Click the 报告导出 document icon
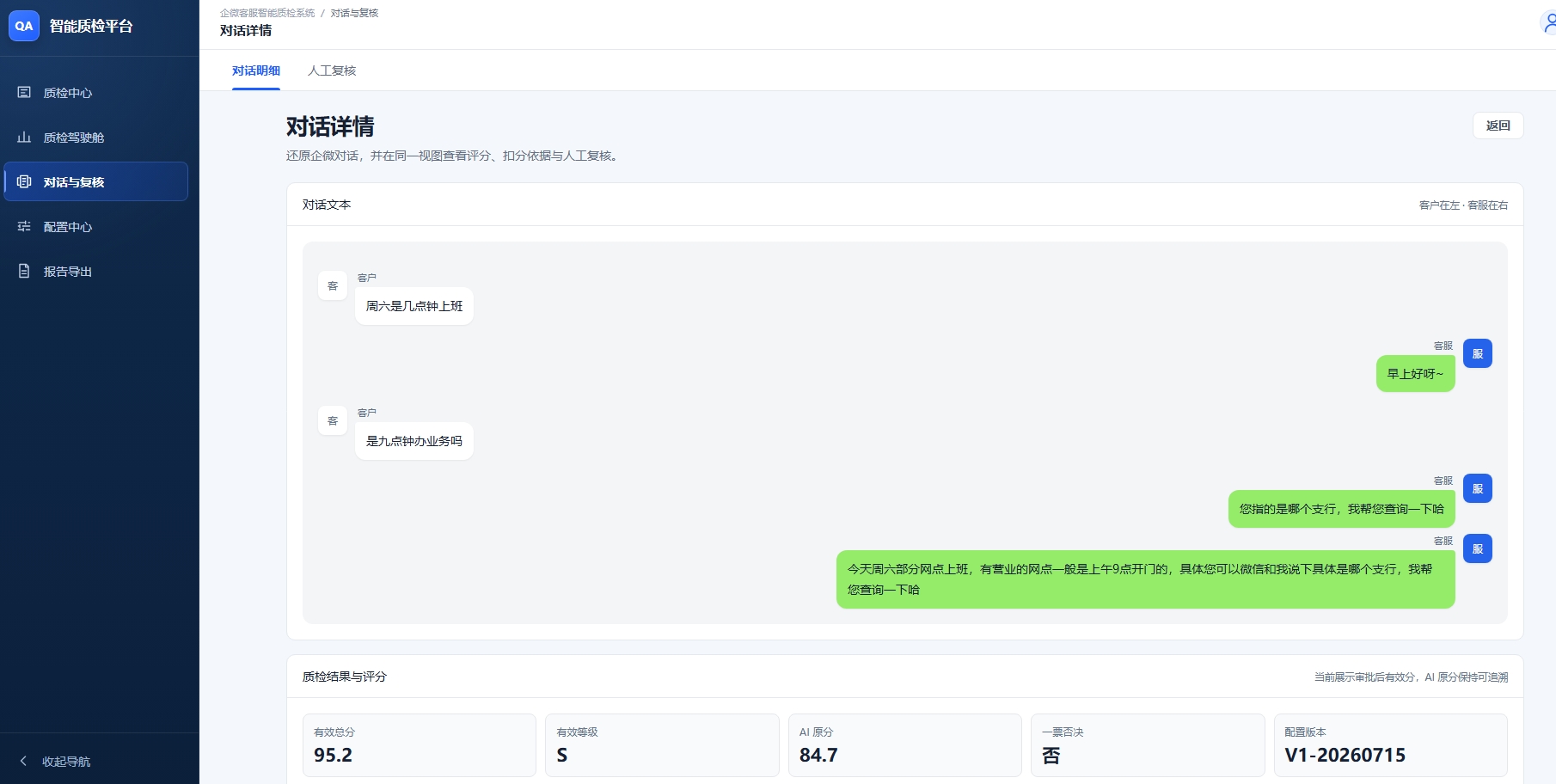This screenshot has height=784, width=1556. coord(24,271)
